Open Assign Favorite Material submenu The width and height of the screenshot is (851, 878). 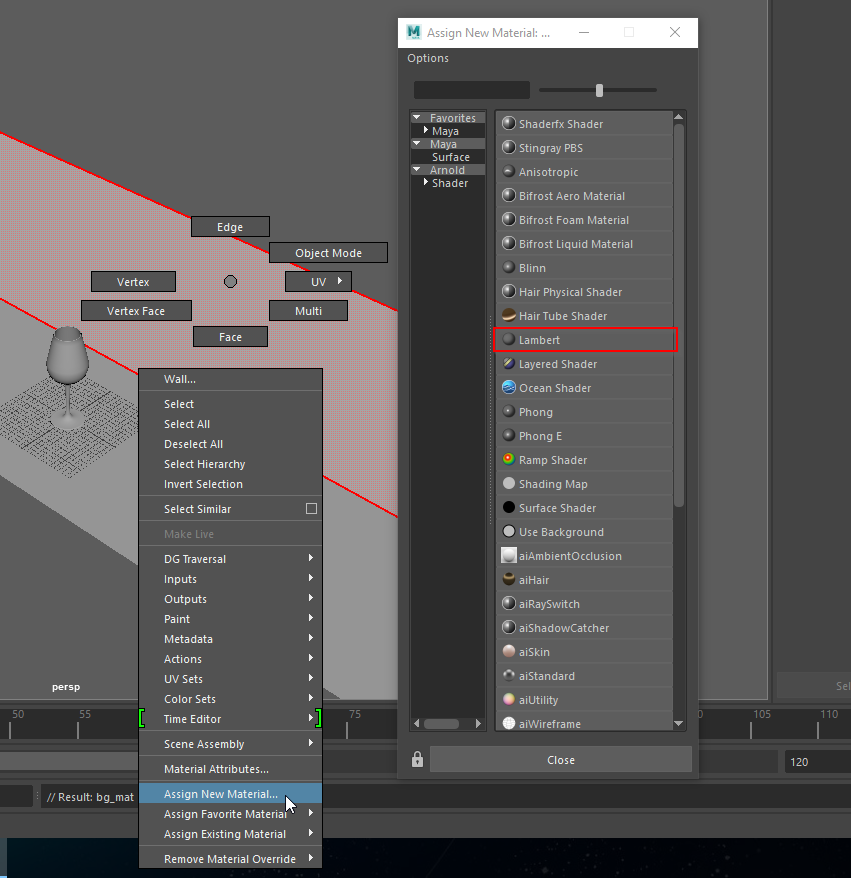pyautogui.click(x=230, y=814)
